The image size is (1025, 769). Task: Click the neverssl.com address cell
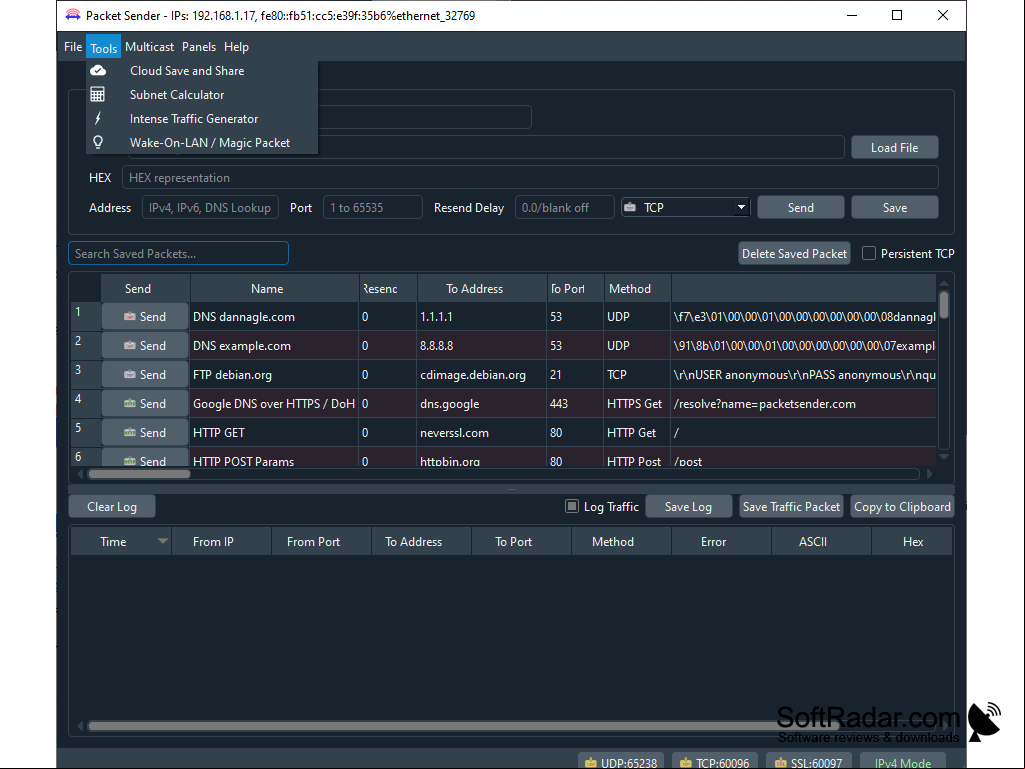coord(482,432)
